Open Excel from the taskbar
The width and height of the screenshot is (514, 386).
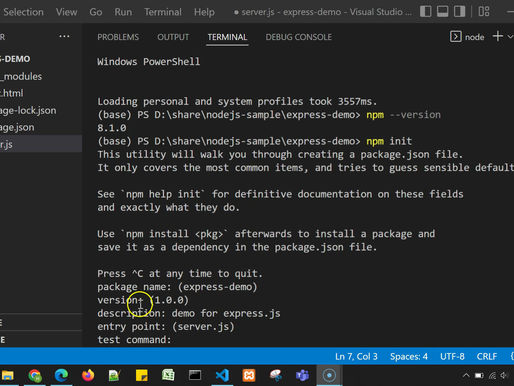click(x=168, y=376)
